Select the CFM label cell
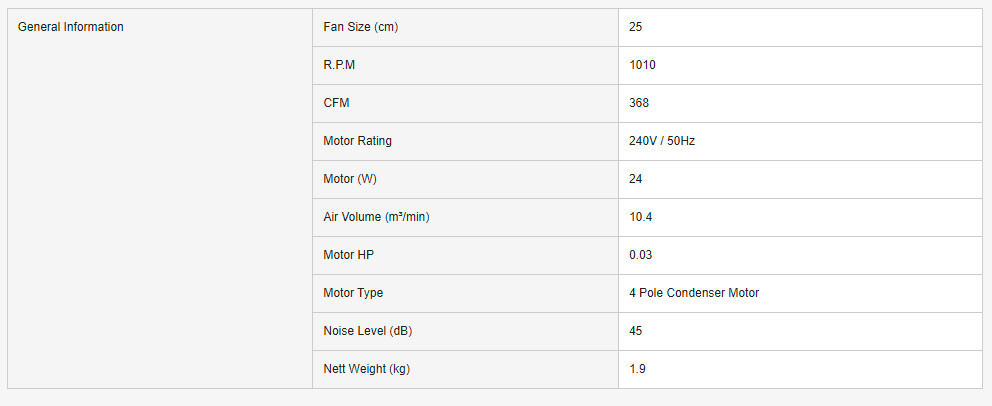992x406 pixels. coord(337,103)
